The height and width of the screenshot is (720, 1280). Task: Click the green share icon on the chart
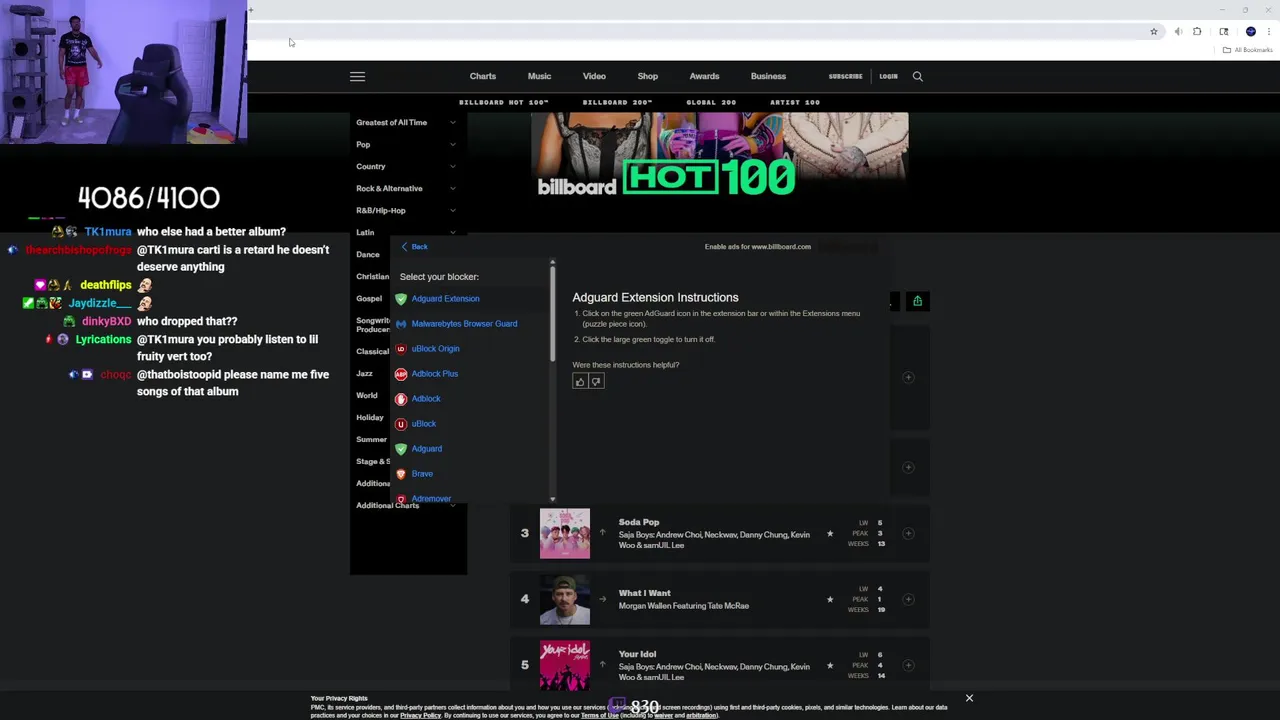click(917, 301)
